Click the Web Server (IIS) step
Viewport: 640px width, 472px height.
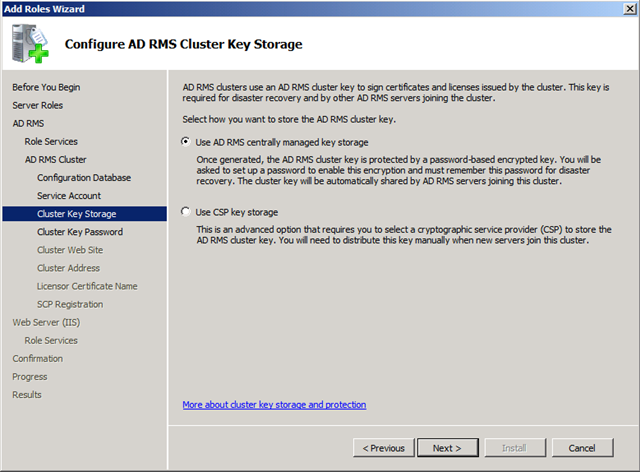pos(46,322)
